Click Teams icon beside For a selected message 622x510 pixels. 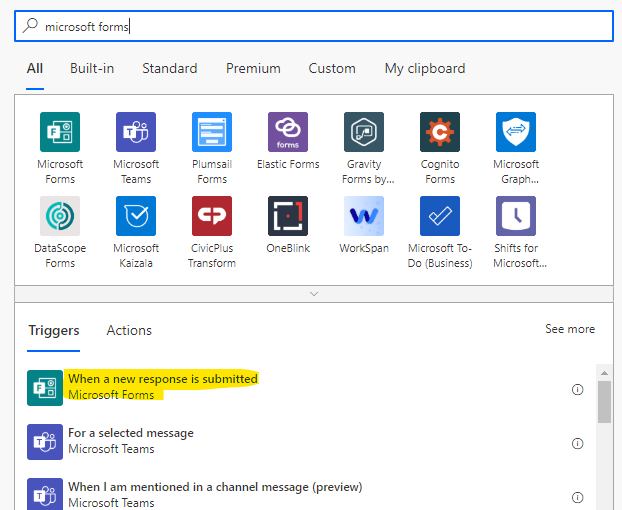point(45,442)
